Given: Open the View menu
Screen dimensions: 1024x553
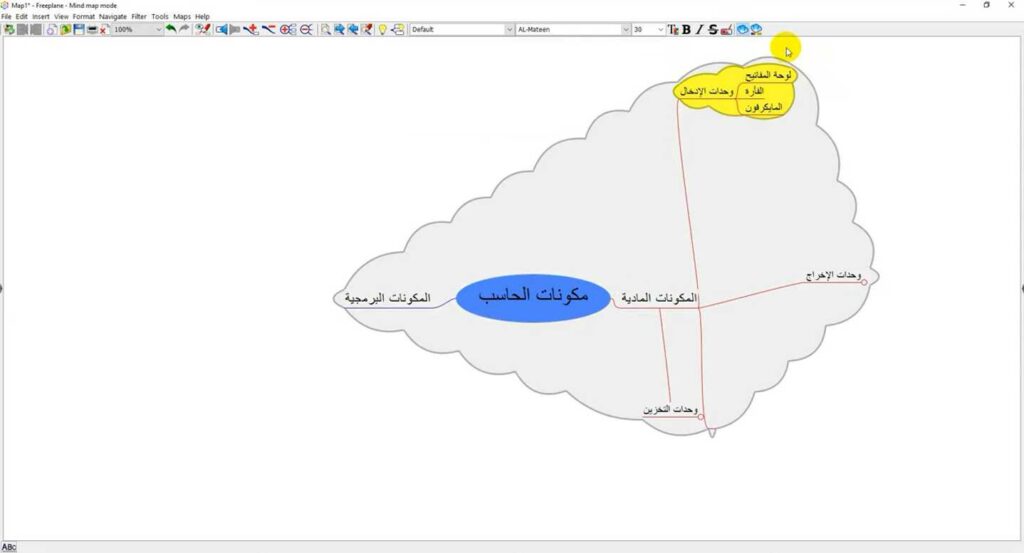Looking at the screenshot, I should pyautogui.click(x=61, y=16).
